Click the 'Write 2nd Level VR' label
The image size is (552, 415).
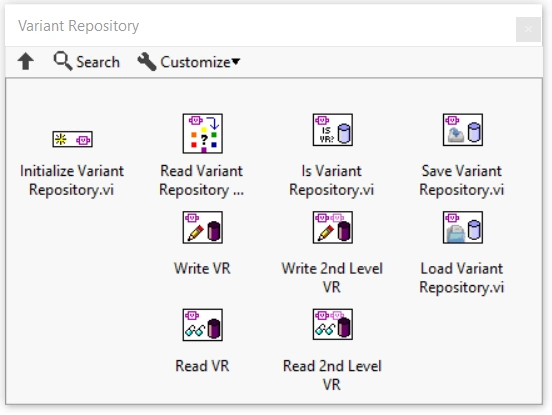(x=332, y=278)
